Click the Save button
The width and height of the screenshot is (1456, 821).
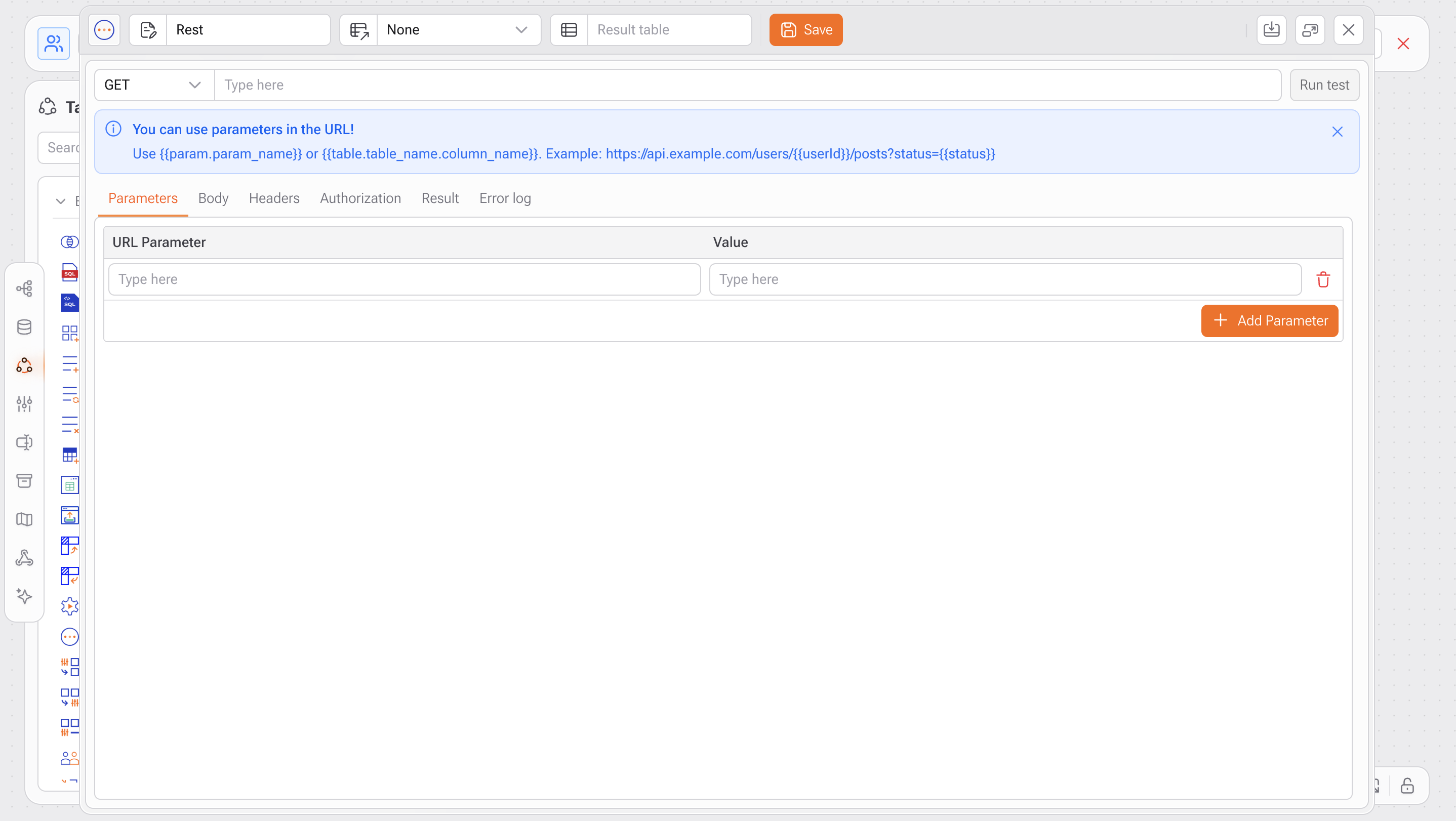tap(805, 30)
